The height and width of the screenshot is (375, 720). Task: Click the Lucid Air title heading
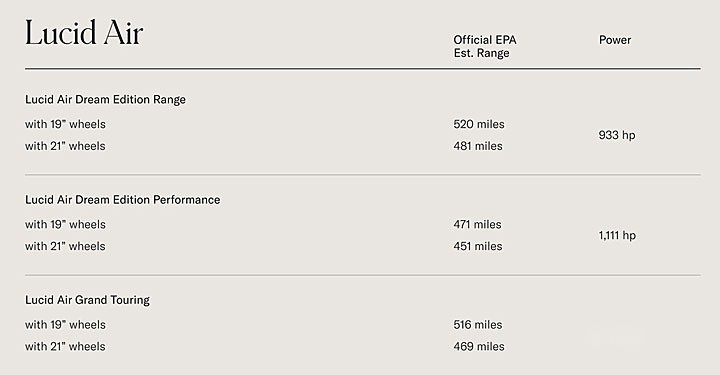tap(84, 33)
